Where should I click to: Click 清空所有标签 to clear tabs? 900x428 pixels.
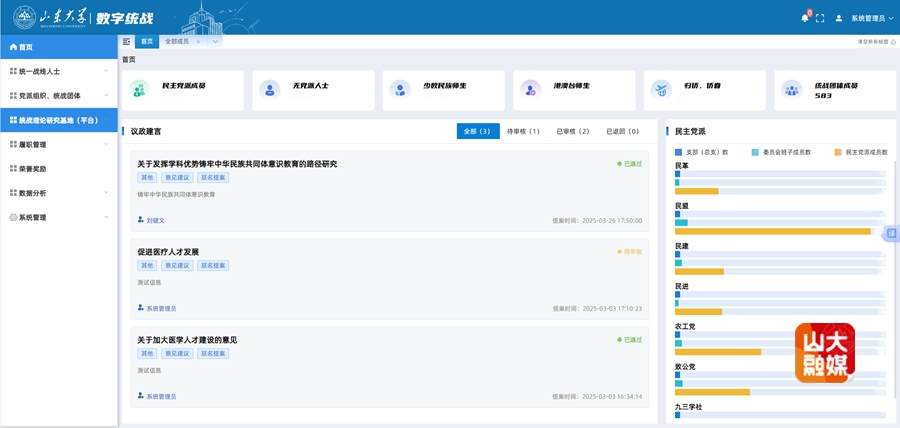(x=875, y=42)
